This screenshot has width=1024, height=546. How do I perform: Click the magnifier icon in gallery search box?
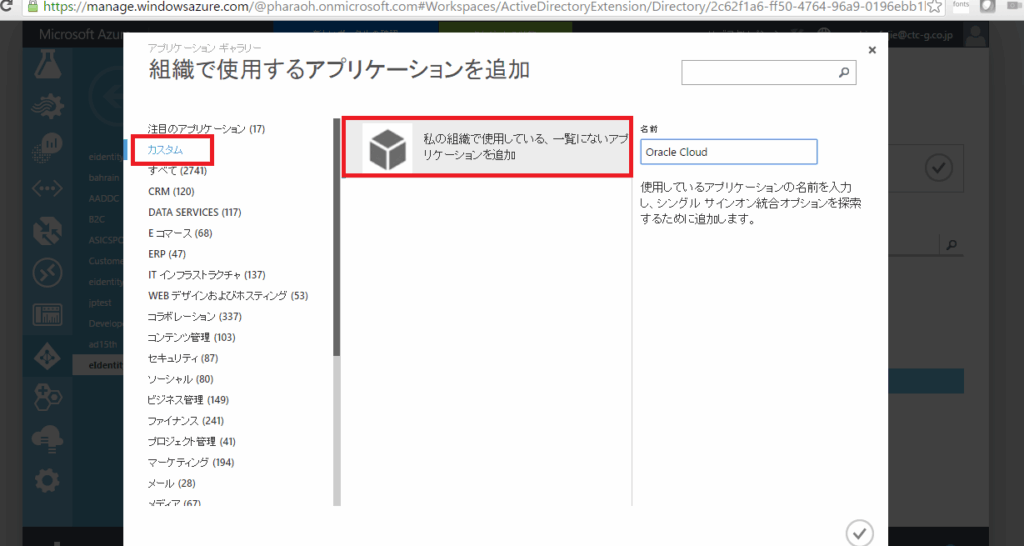tap(843, 73)
